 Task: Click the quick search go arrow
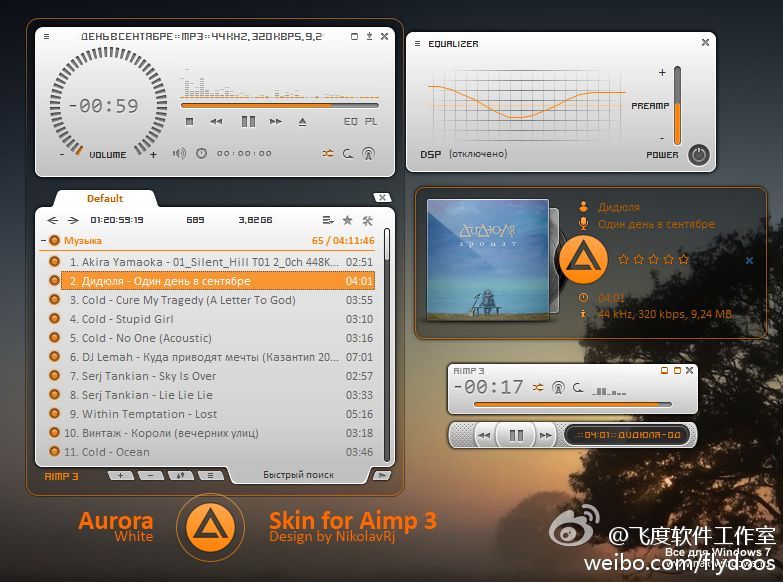[382, 475]
